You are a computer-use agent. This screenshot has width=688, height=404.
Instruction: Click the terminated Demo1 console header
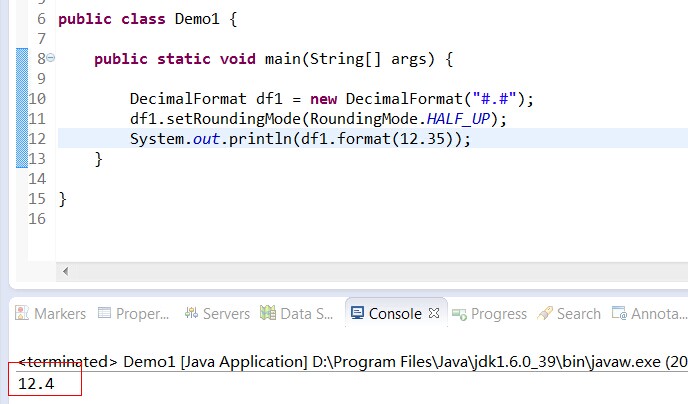[x=353, y=362]
